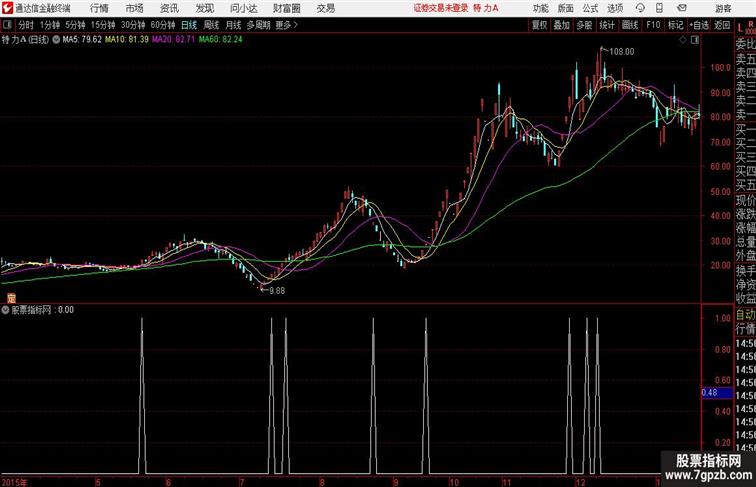Click the 108.00 high price label
Viewport: 756px width, 487px height.
622,52
